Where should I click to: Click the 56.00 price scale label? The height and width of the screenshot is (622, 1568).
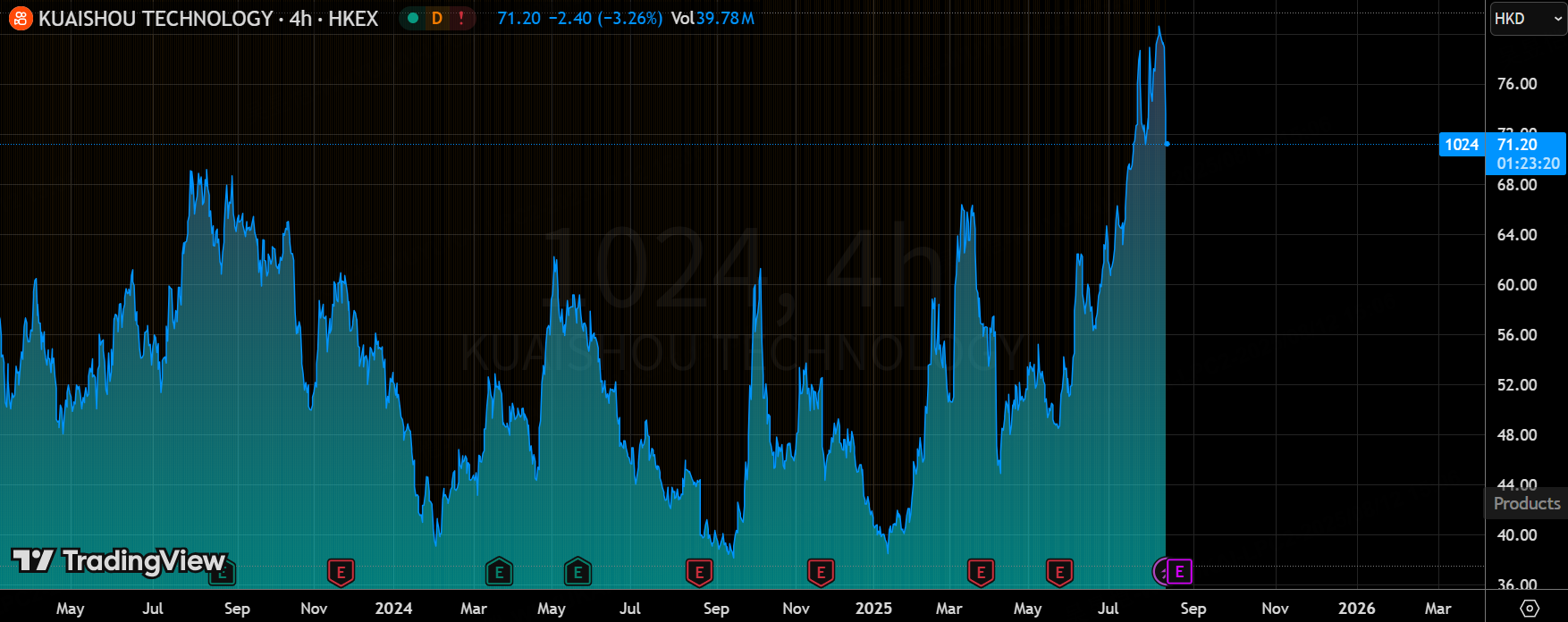(x=1517, y=335)
